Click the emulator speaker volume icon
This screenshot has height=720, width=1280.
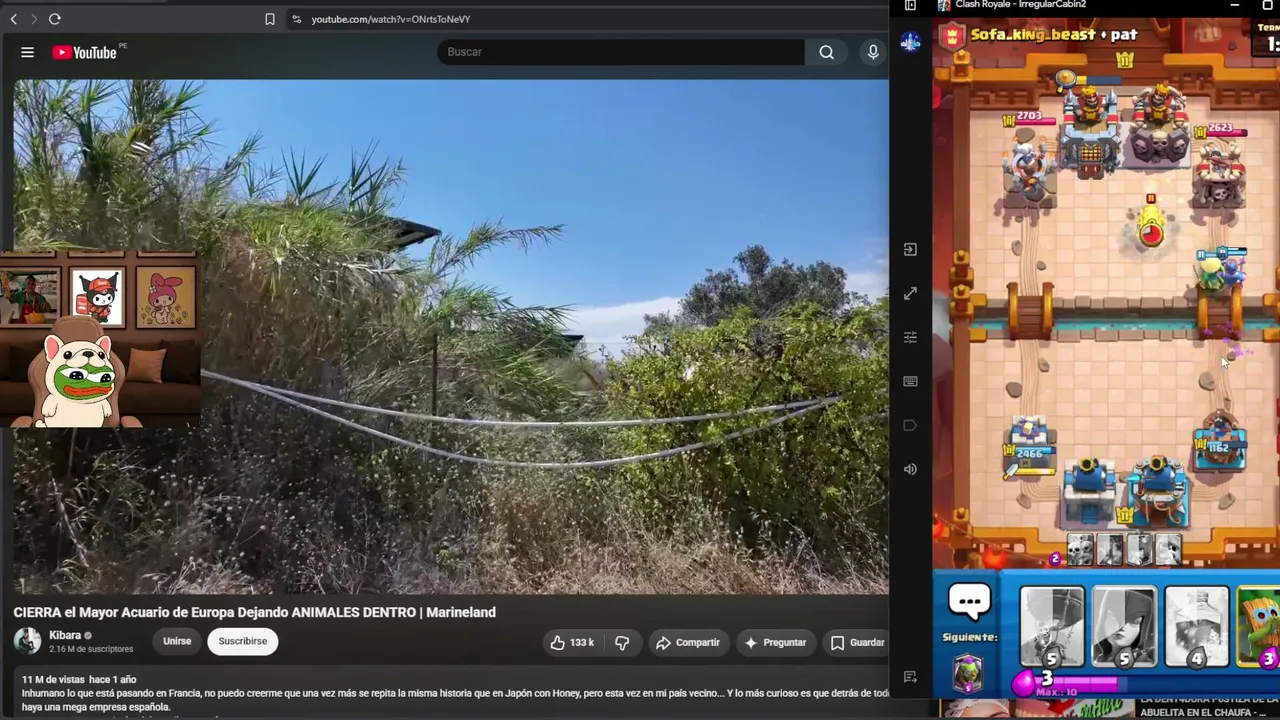tap(910, 469)
